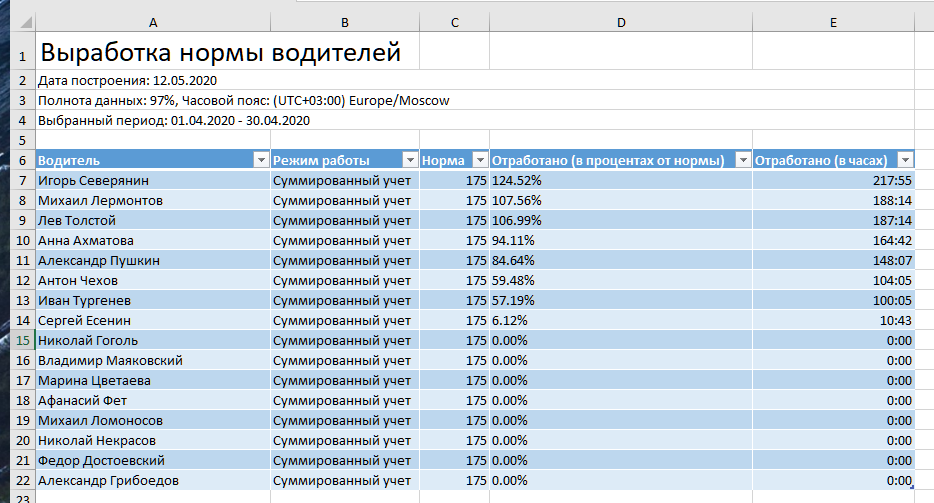Select column E header
The image size is (934, 503).
(833, 22)
